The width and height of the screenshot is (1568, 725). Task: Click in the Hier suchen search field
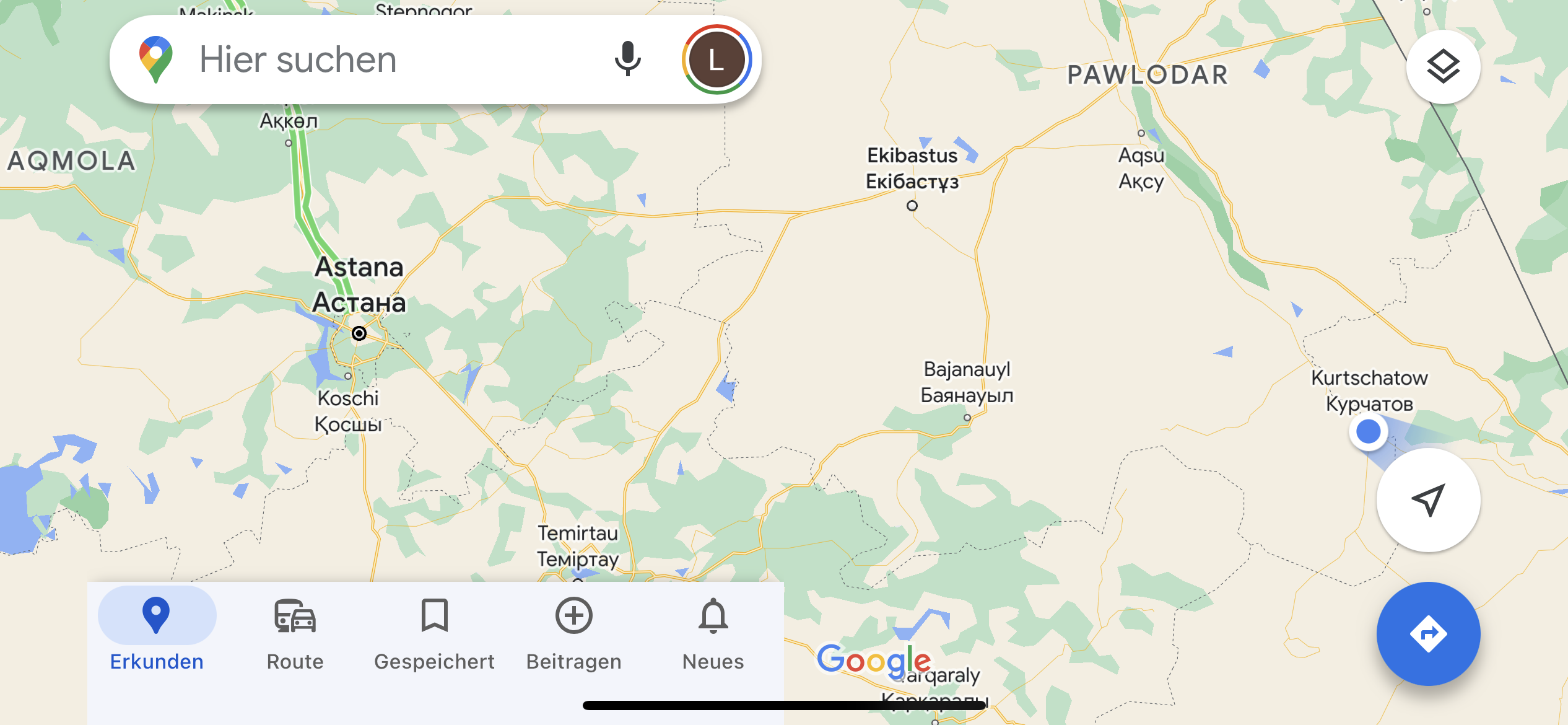[396, 59]
